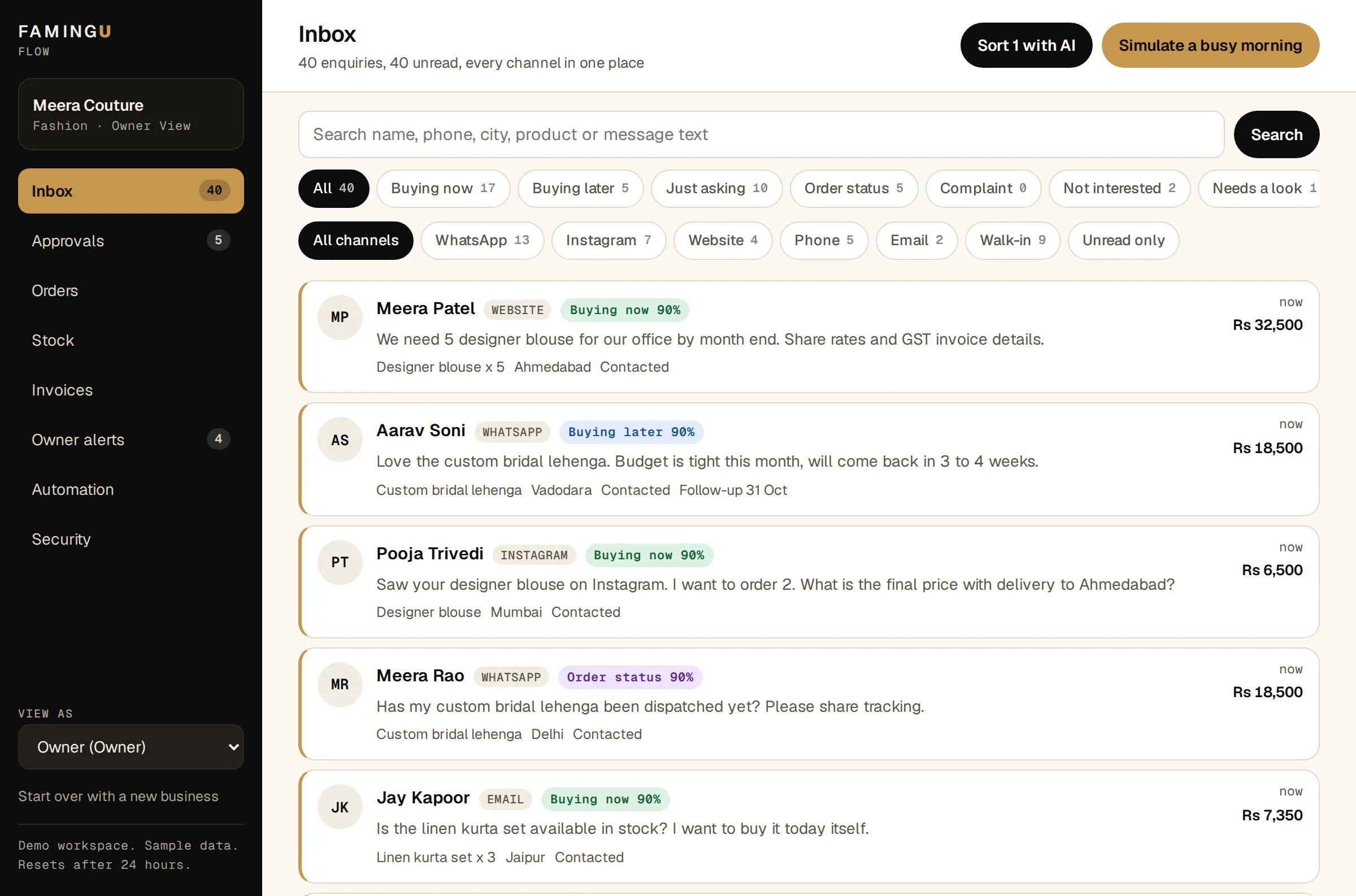Show only Email channel enquiries
Viewport: 1356px width, 896px height.
point(916,240)
